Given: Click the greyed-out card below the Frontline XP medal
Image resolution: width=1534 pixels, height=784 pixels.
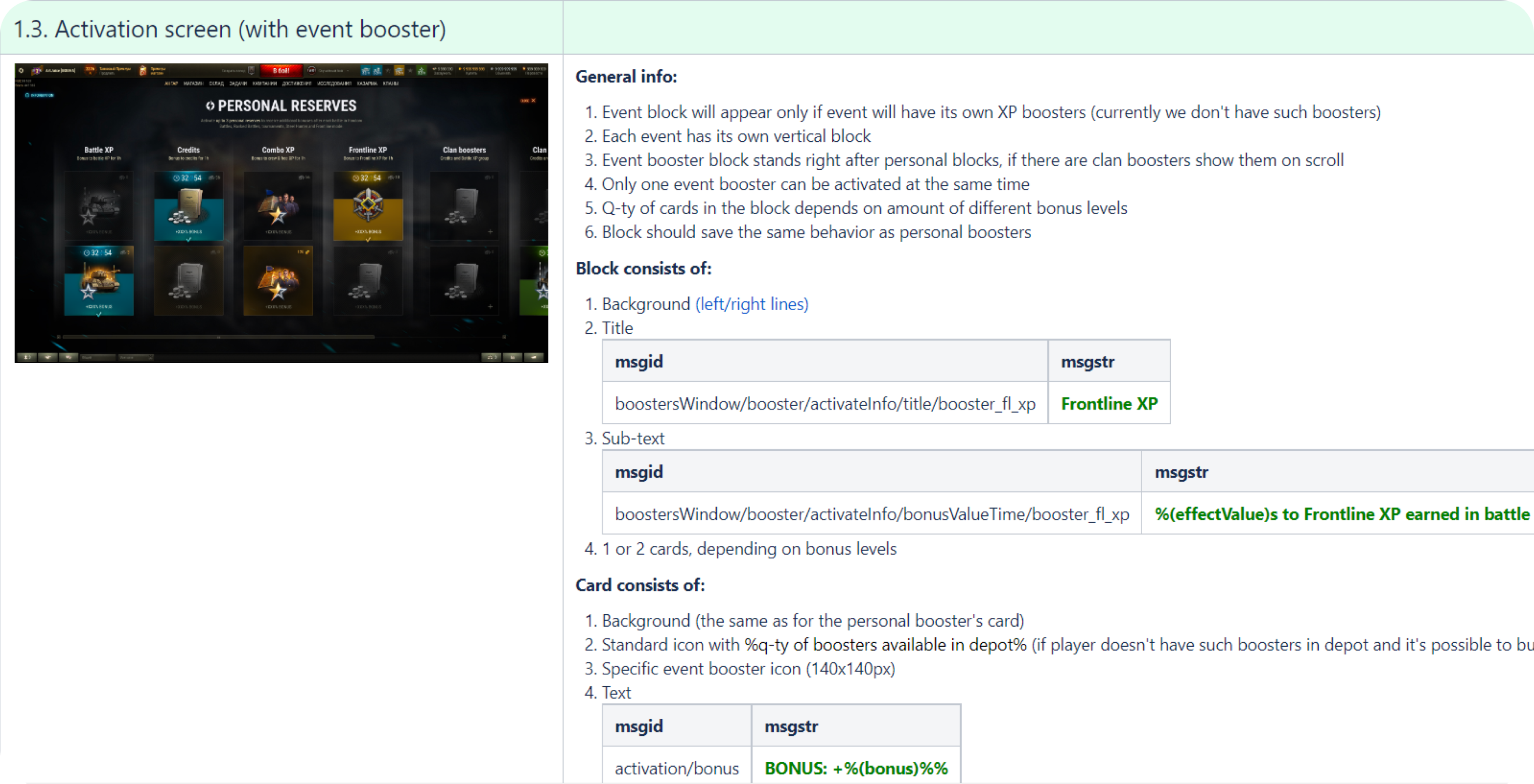Looking at the screenshot, I should click(x=368, y=280).
